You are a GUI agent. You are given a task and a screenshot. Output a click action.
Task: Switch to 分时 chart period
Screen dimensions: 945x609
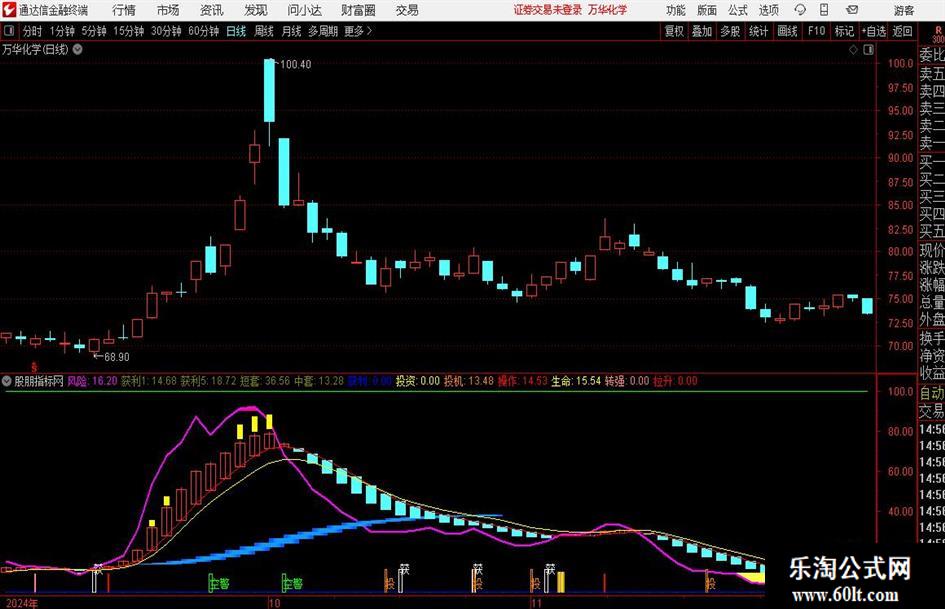[x=33, y=31]
